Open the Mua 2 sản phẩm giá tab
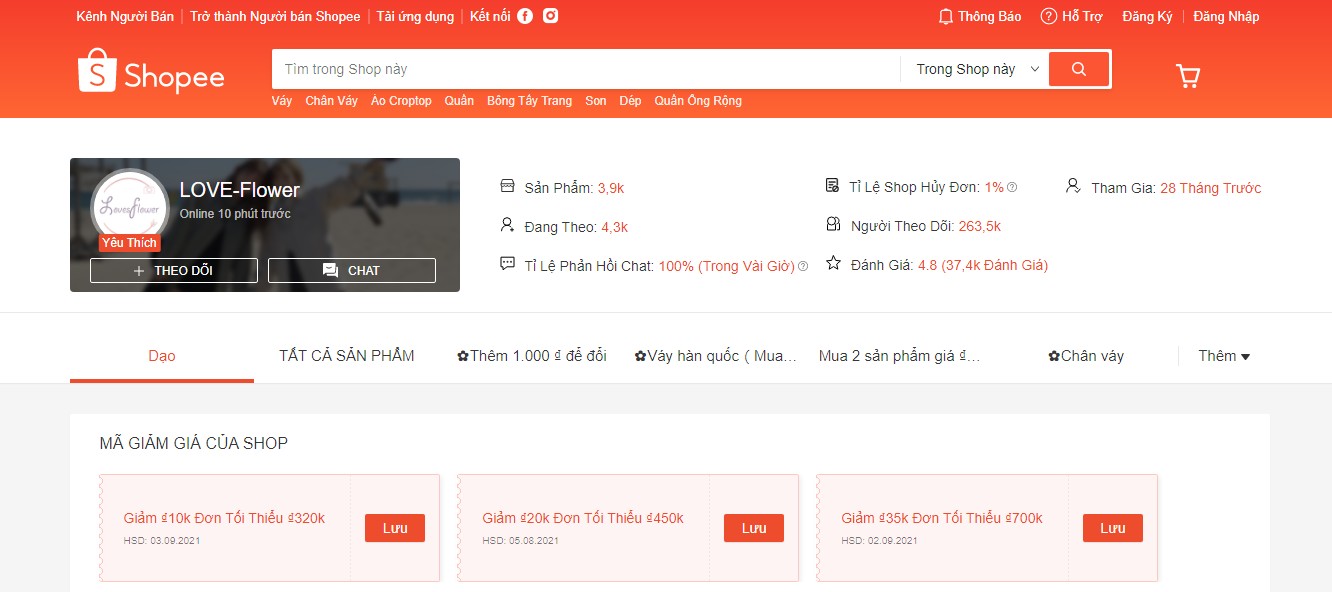The width and height of the screenshot is (1332, 592). click(x=900, y=356)
